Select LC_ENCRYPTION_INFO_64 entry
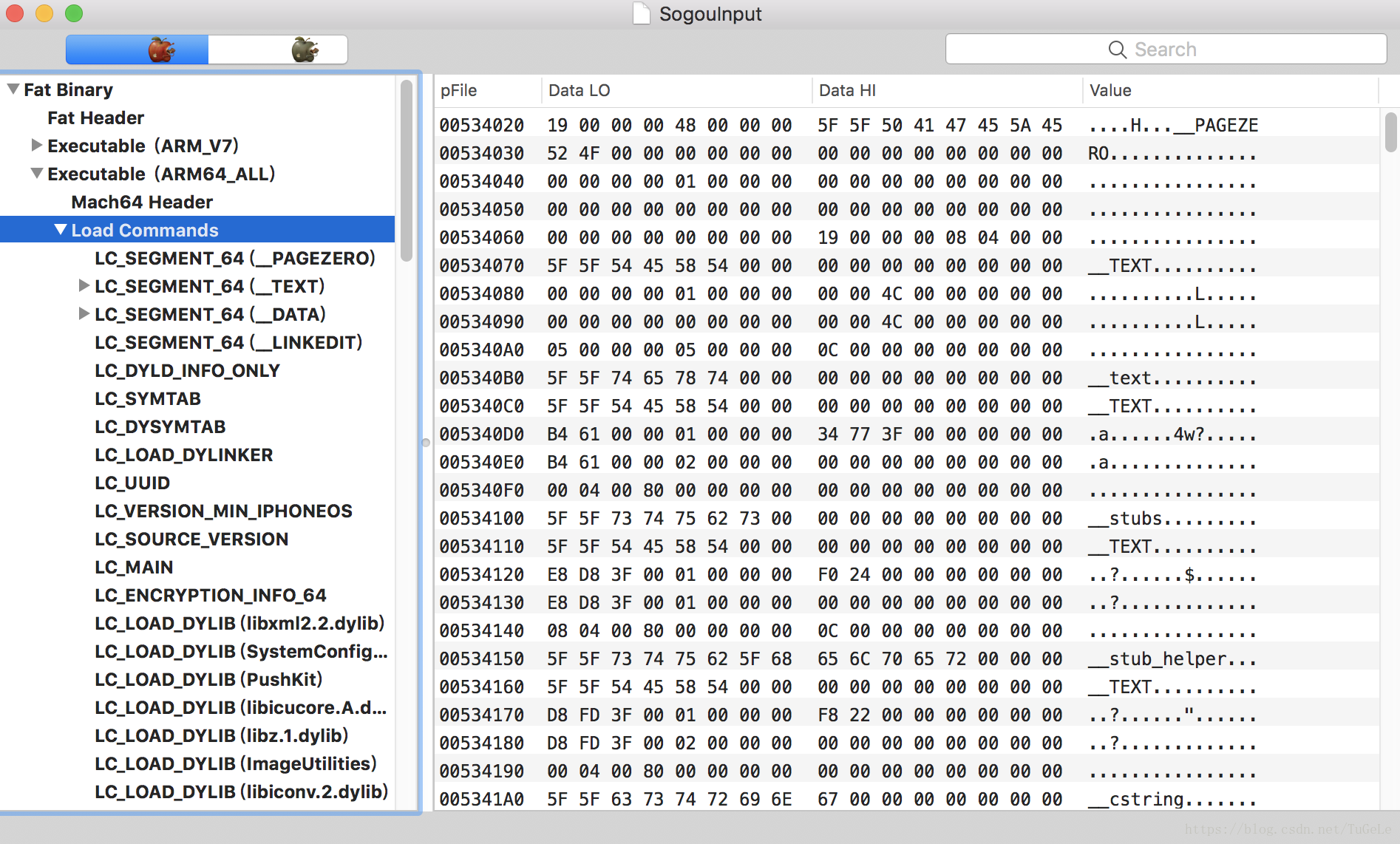Image resolution: width=1400 pixels, height=844 pixels. tap(211, 595)
